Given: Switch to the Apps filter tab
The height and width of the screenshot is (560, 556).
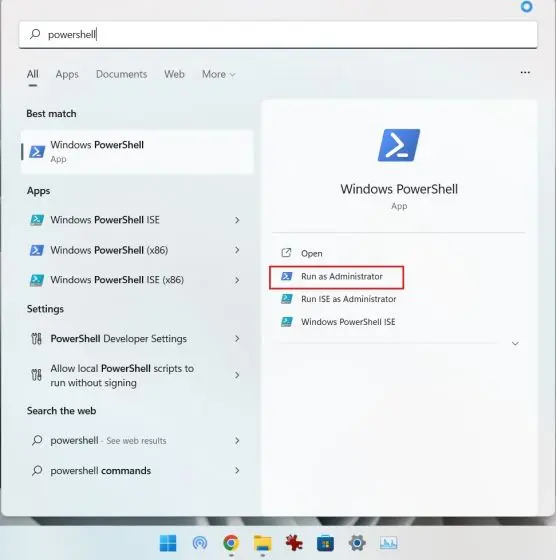Looking at the screenshot, I should tap(67, 74).
